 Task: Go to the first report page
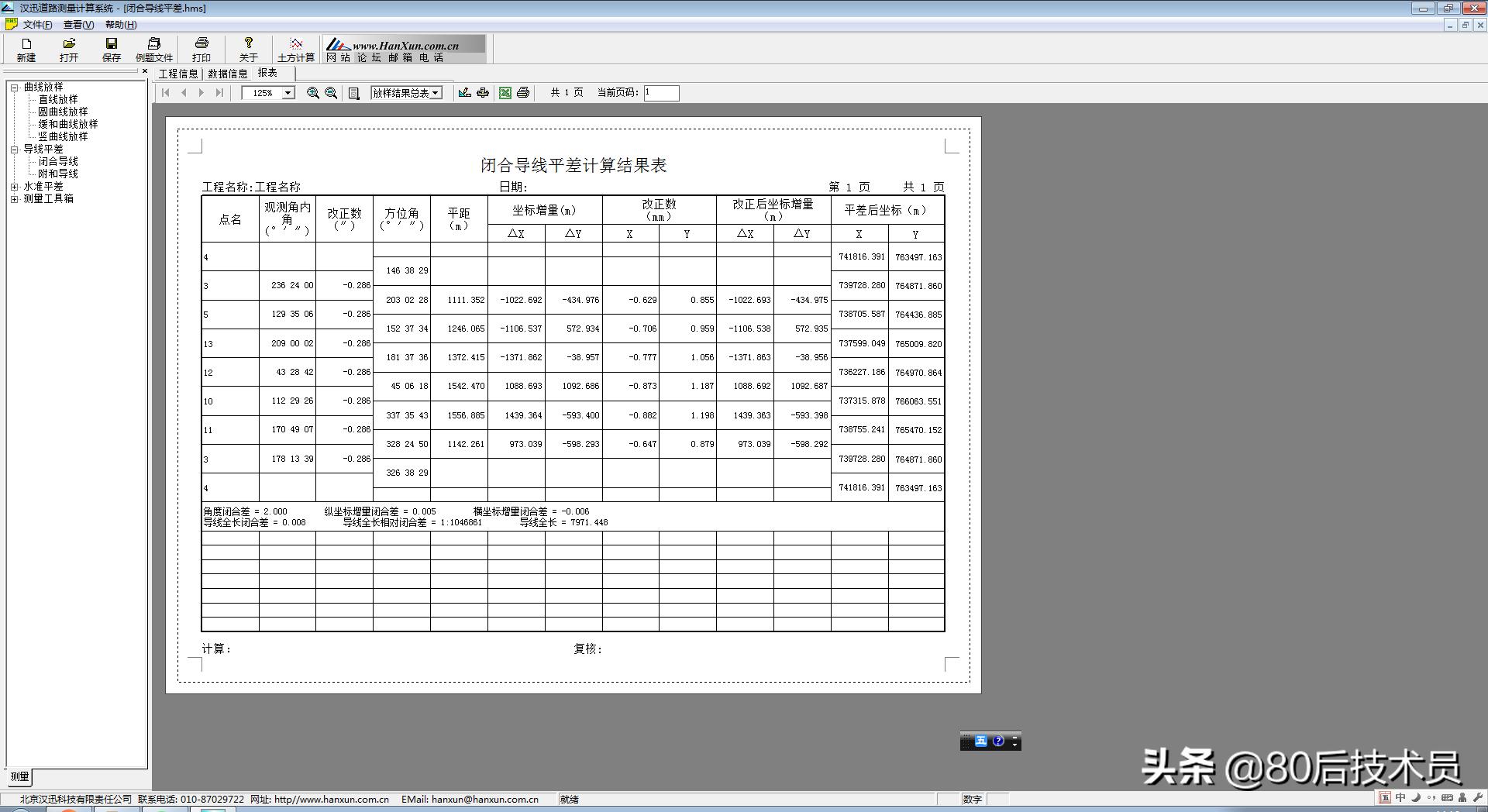click(166, 93)
